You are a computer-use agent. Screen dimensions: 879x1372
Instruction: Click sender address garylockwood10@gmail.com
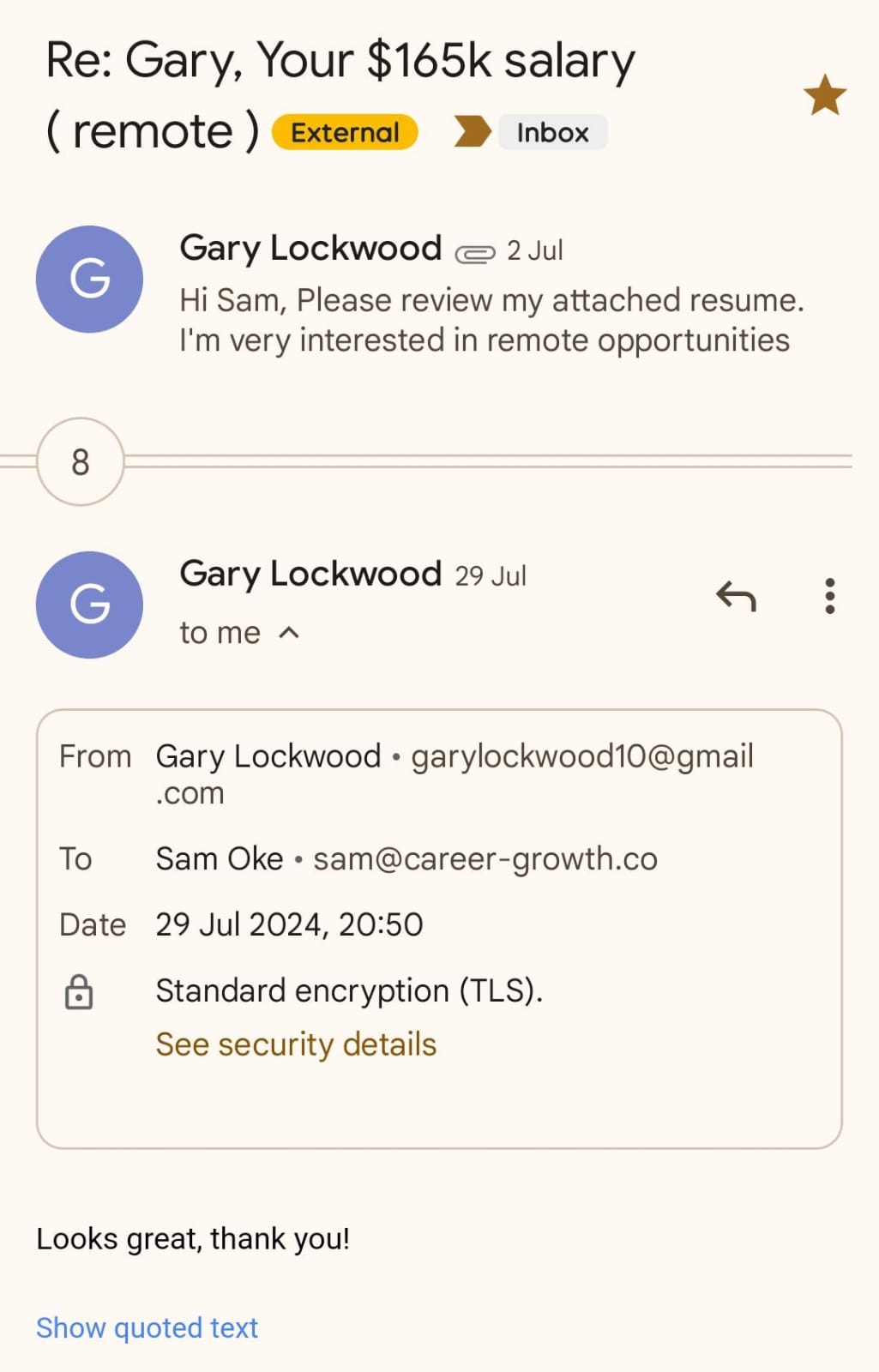[581, 757]
